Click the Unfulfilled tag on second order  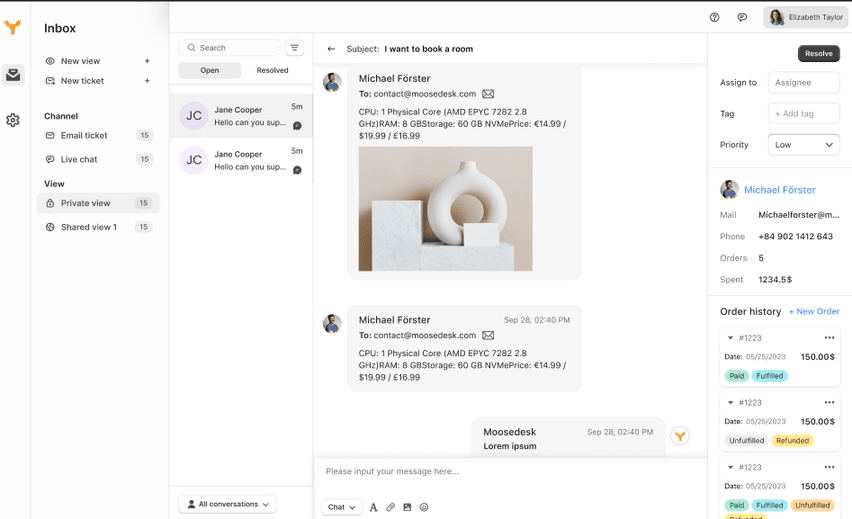pyautogui.click(x=747, y=441)
